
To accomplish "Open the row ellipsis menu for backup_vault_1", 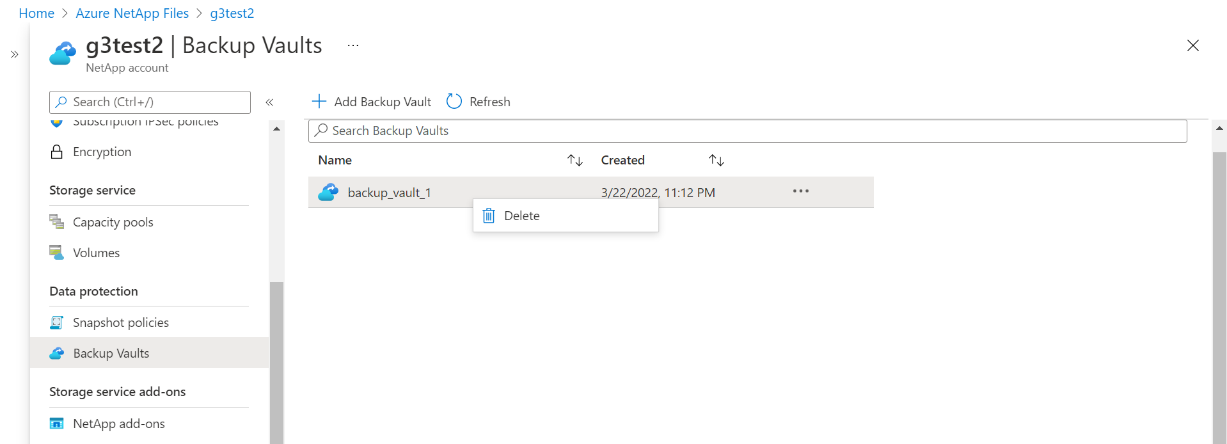I will click(x=800, y=192).
